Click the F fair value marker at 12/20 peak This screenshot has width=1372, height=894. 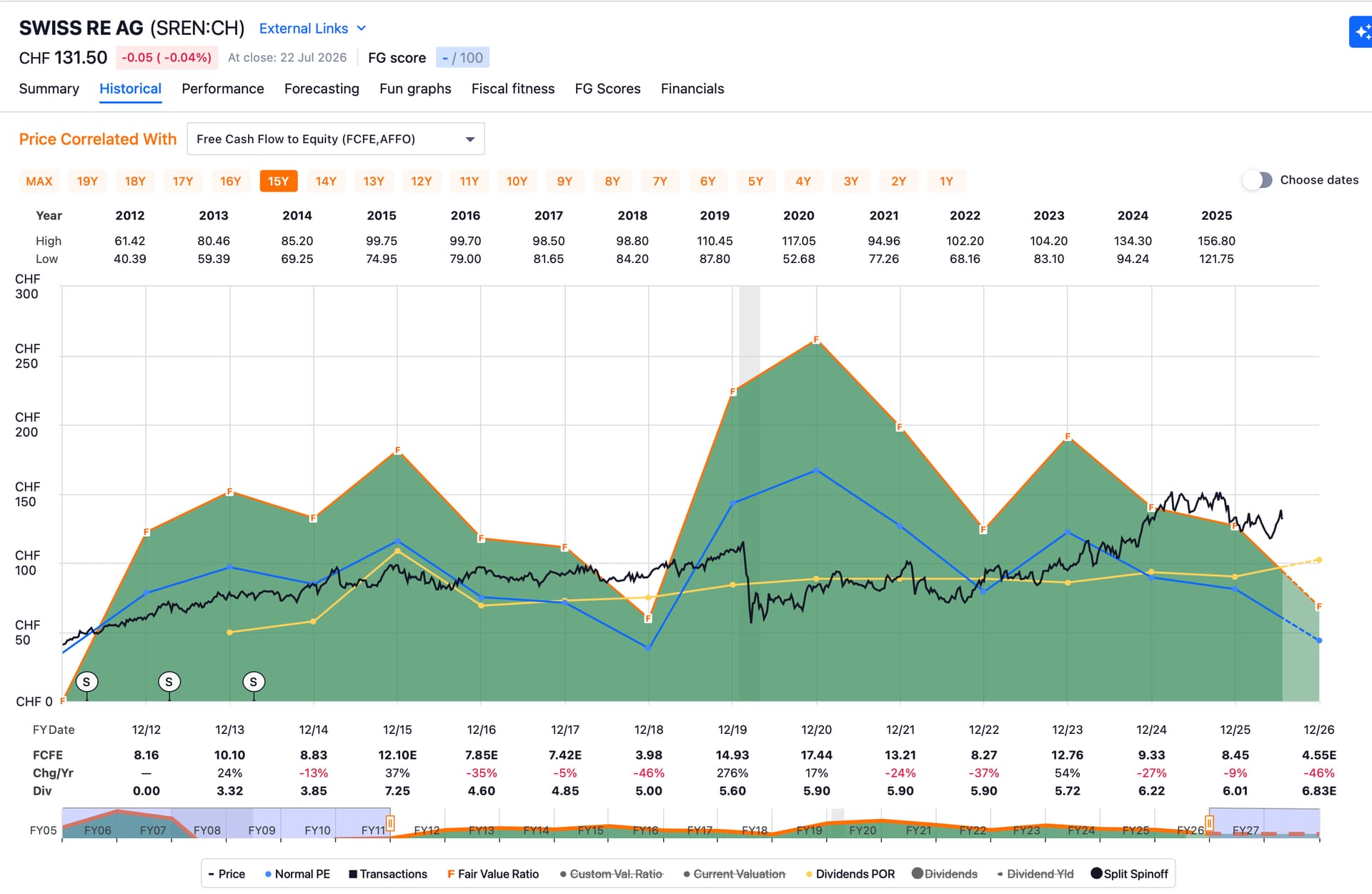816,339
